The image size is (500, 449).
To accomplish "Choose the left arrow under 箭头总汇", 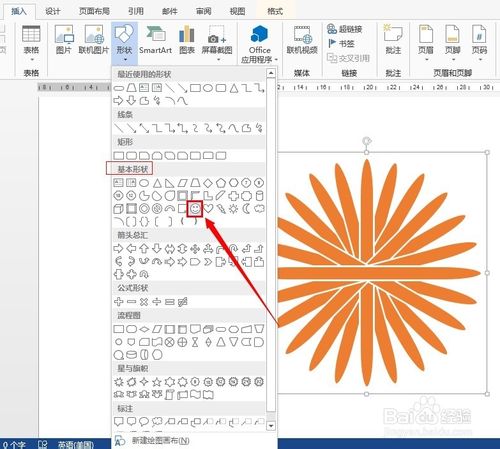I will [131, 249].
